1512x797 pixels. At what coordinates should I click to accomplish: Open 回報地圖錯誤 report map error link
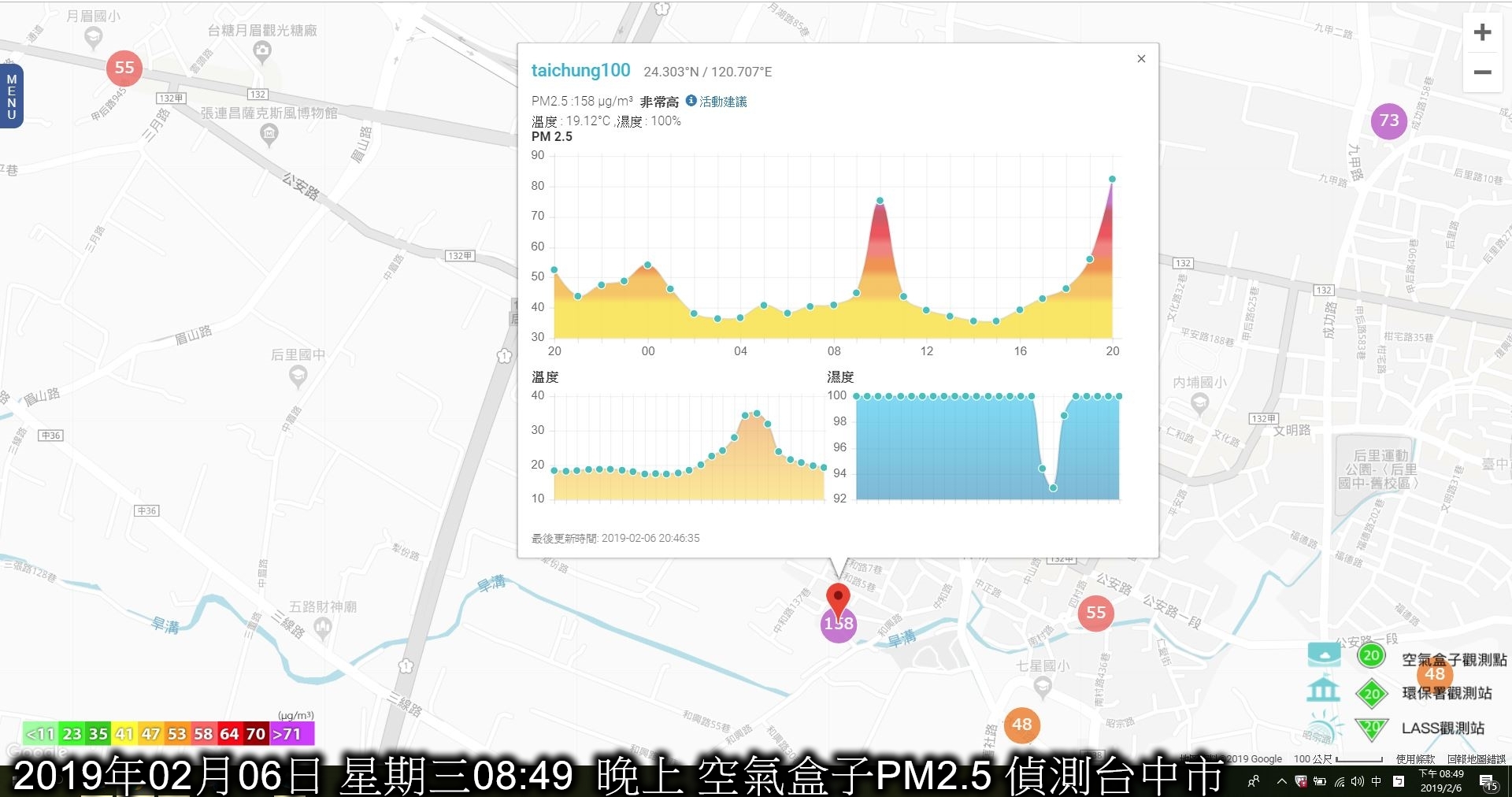point(1476,759)
